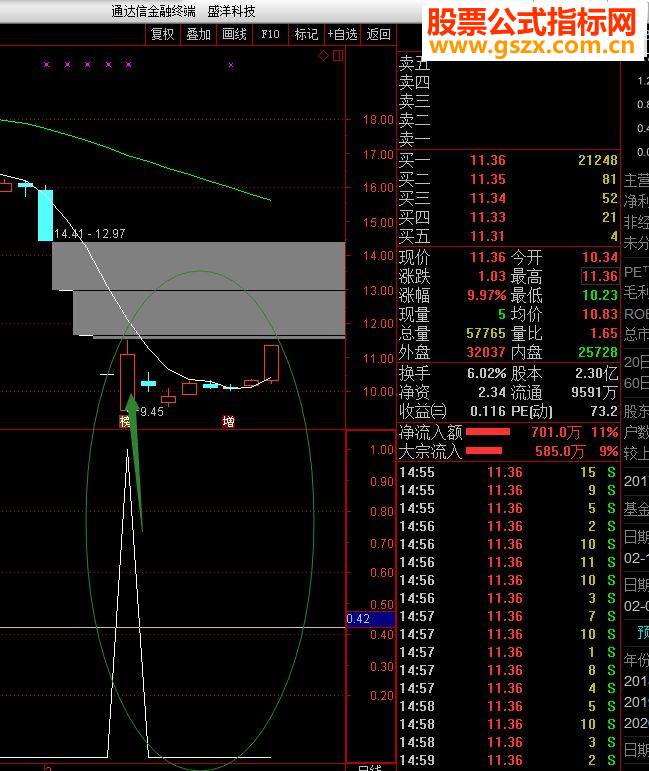The image size is (649, 771).
Task: Click the large cyan candlestick near 15.00
Action: (x=45, y=215)
